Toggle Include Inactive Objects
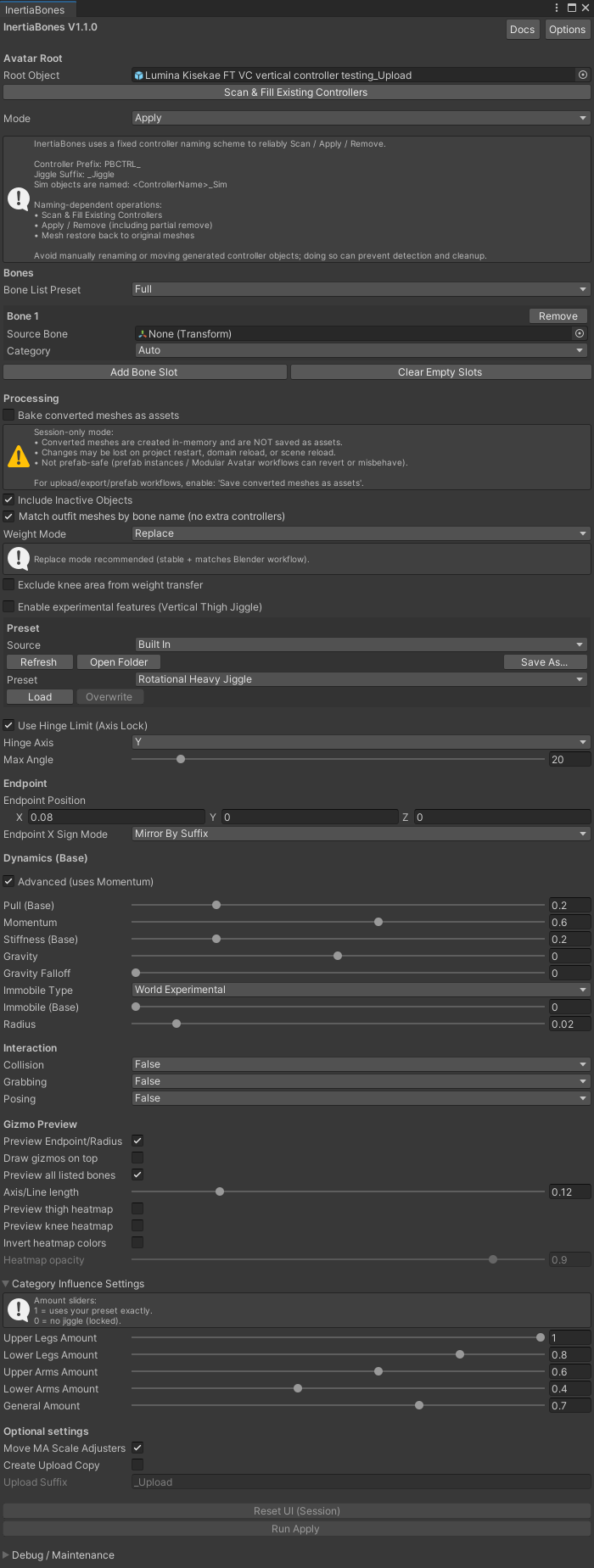This screenshot has height=1568, width=594. (x=8, y=499)
